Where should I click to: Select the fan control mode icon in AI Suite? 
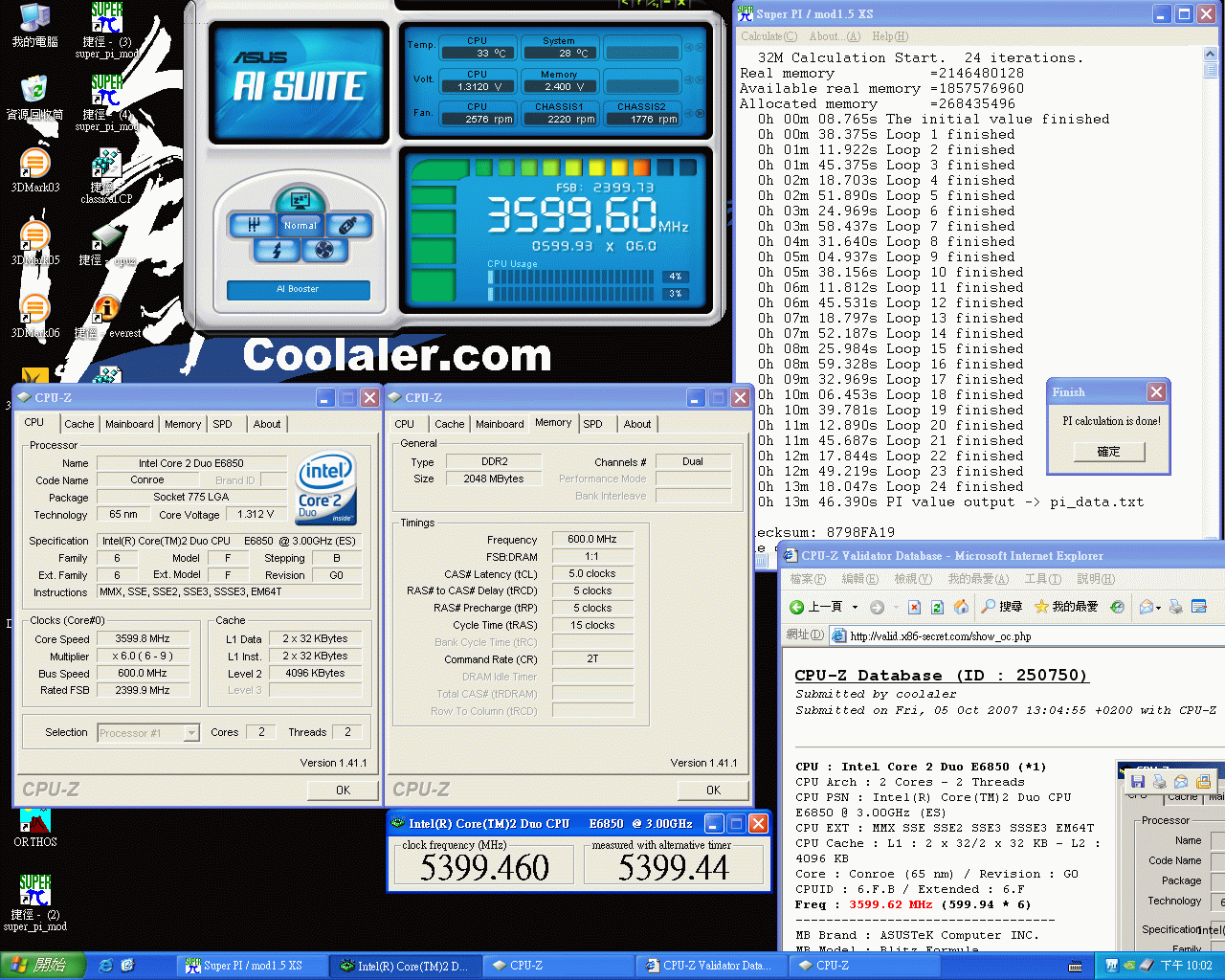(325, 251)
